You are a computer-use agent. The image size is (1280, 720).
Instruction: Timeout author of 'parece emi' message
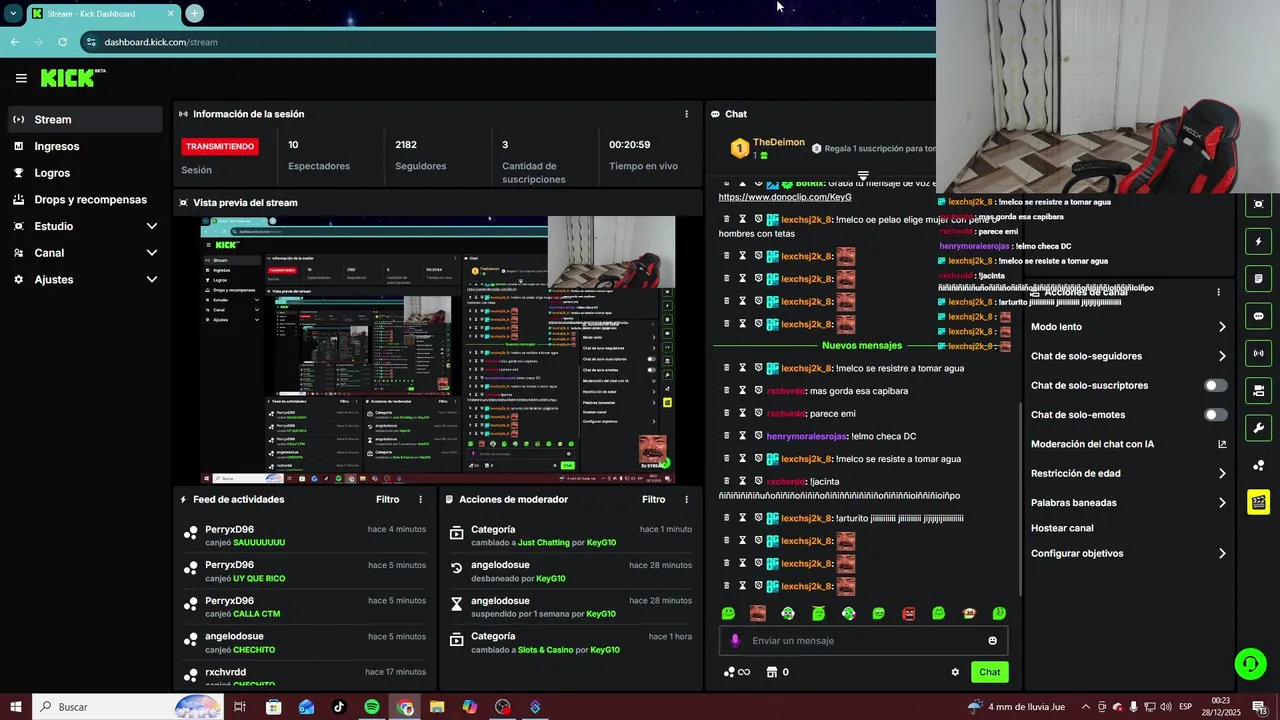point(742,413)
